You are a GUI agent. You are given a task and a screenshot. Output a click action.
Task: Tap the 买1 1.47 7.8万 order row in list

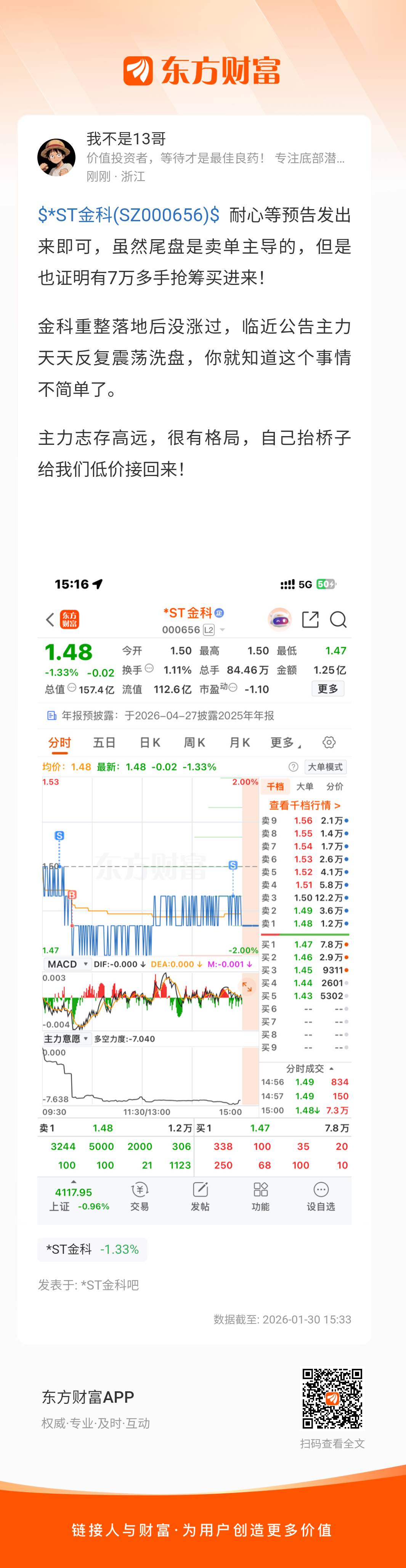point(305,944)
